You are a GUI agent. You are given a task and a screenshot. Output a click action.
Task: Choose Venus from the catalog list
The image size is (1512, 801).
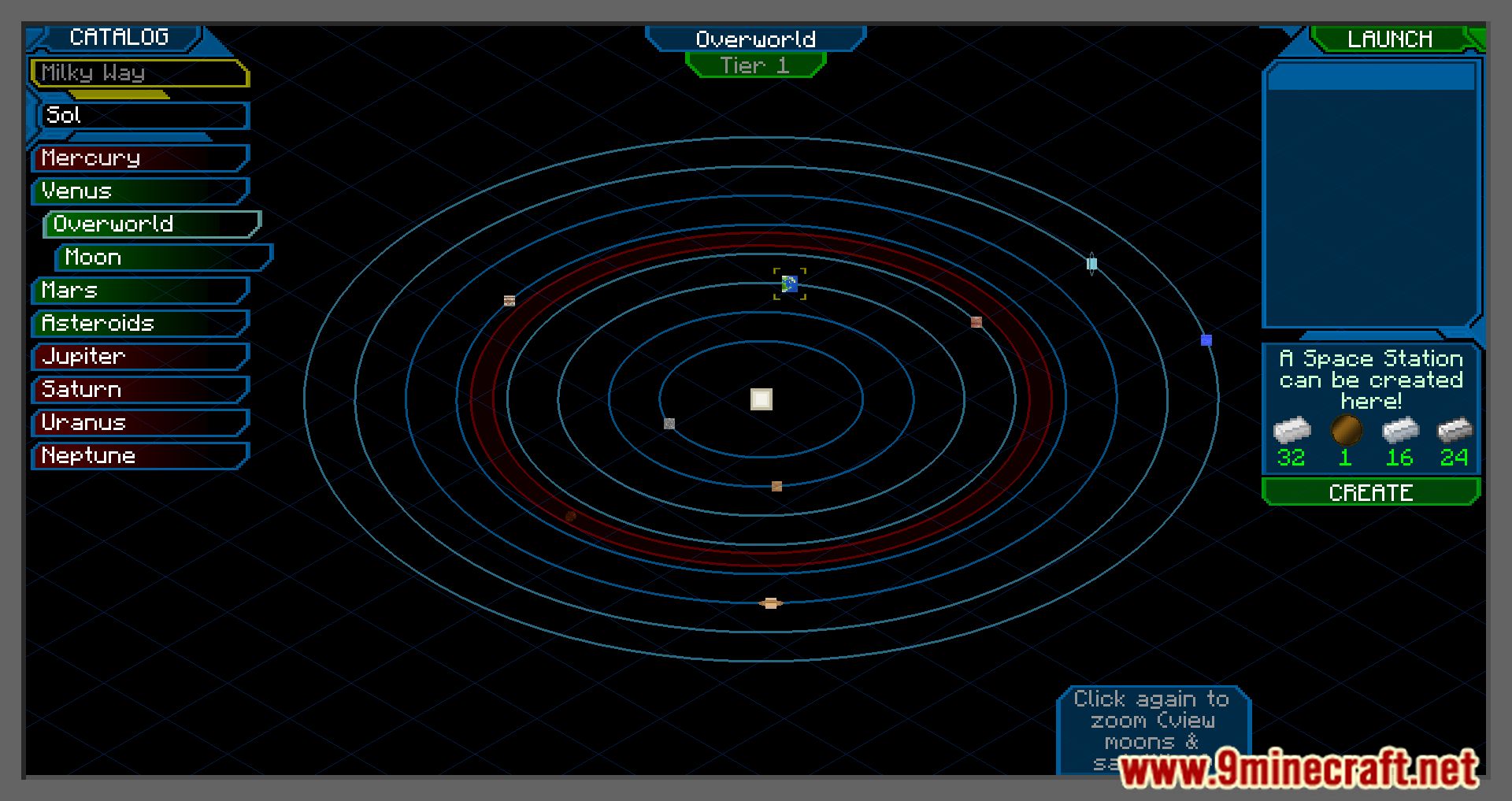[140, 191]
